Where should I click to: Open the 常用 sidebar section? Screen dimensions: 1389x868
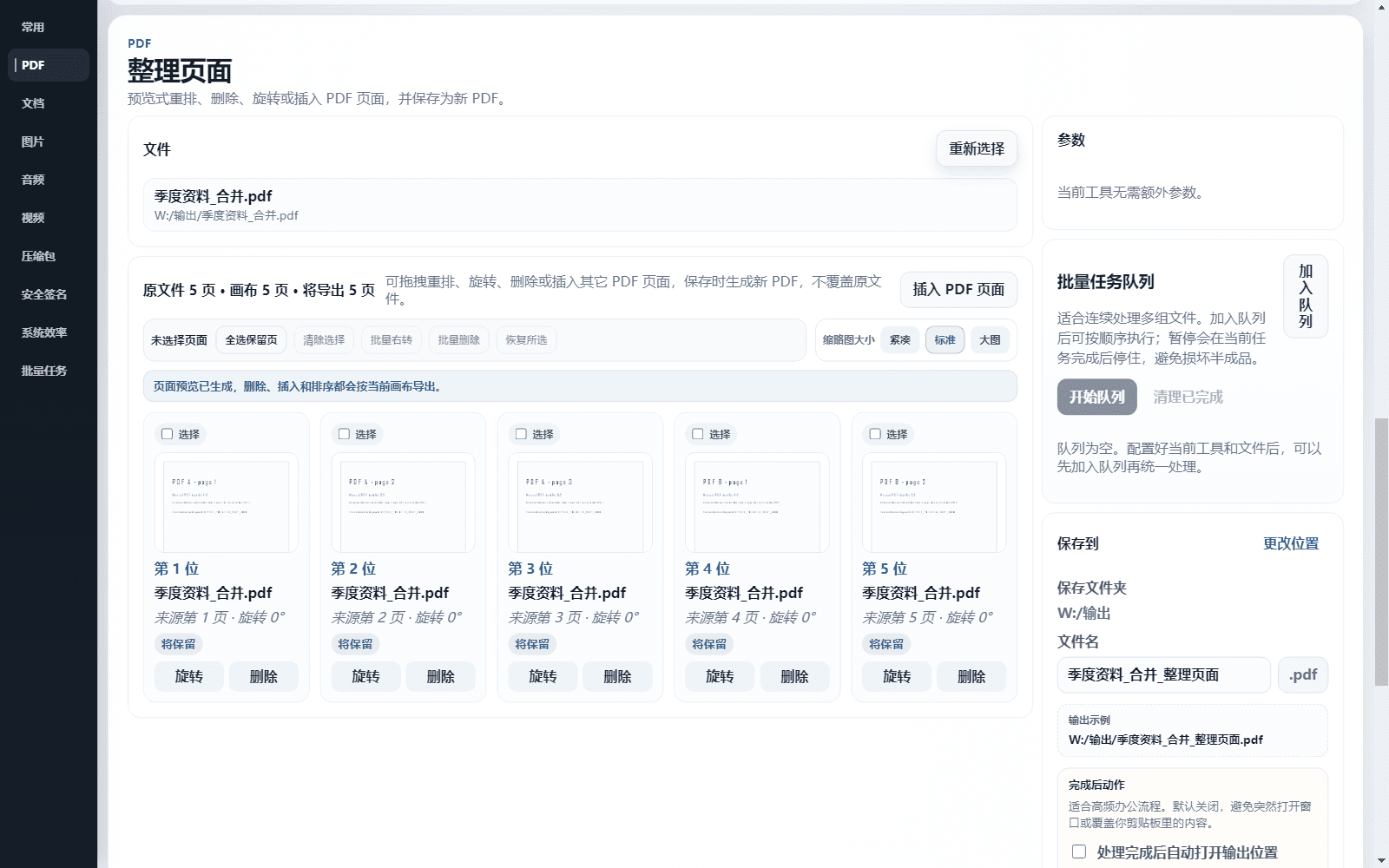pyautogui.click(x=49, y=27)
